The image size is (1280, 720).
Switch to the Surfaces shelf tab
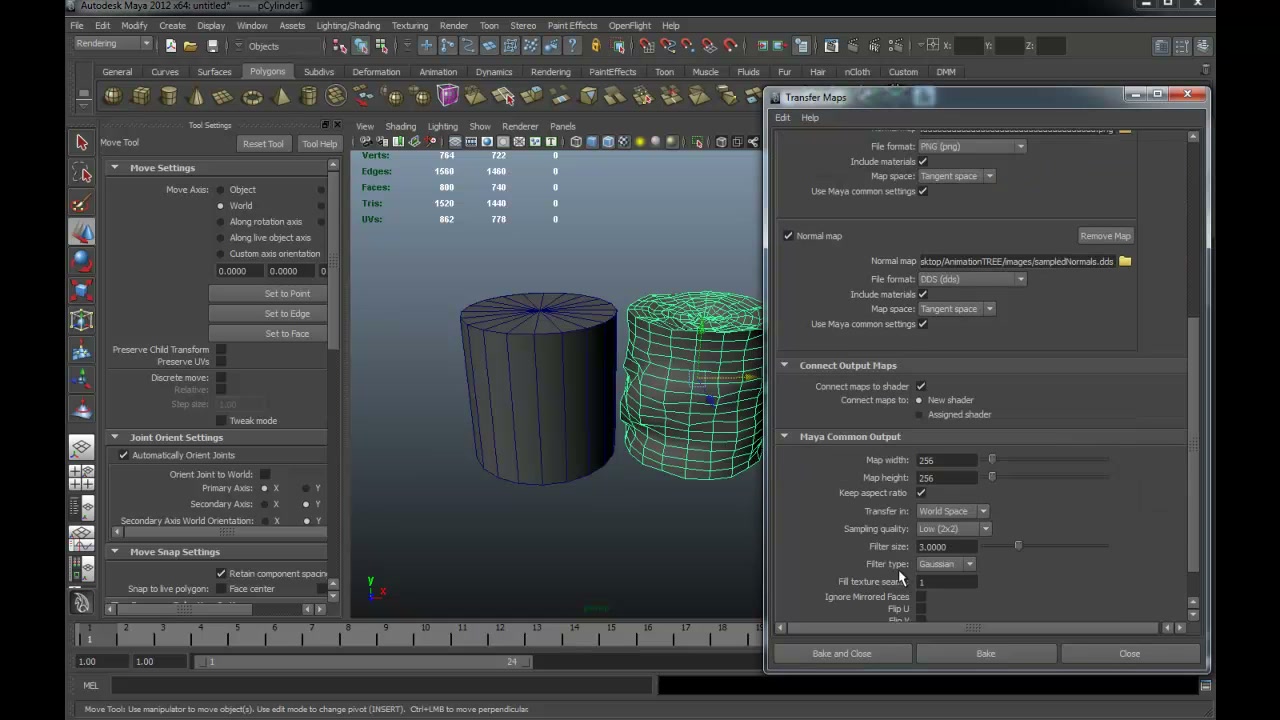coord(214,72)
